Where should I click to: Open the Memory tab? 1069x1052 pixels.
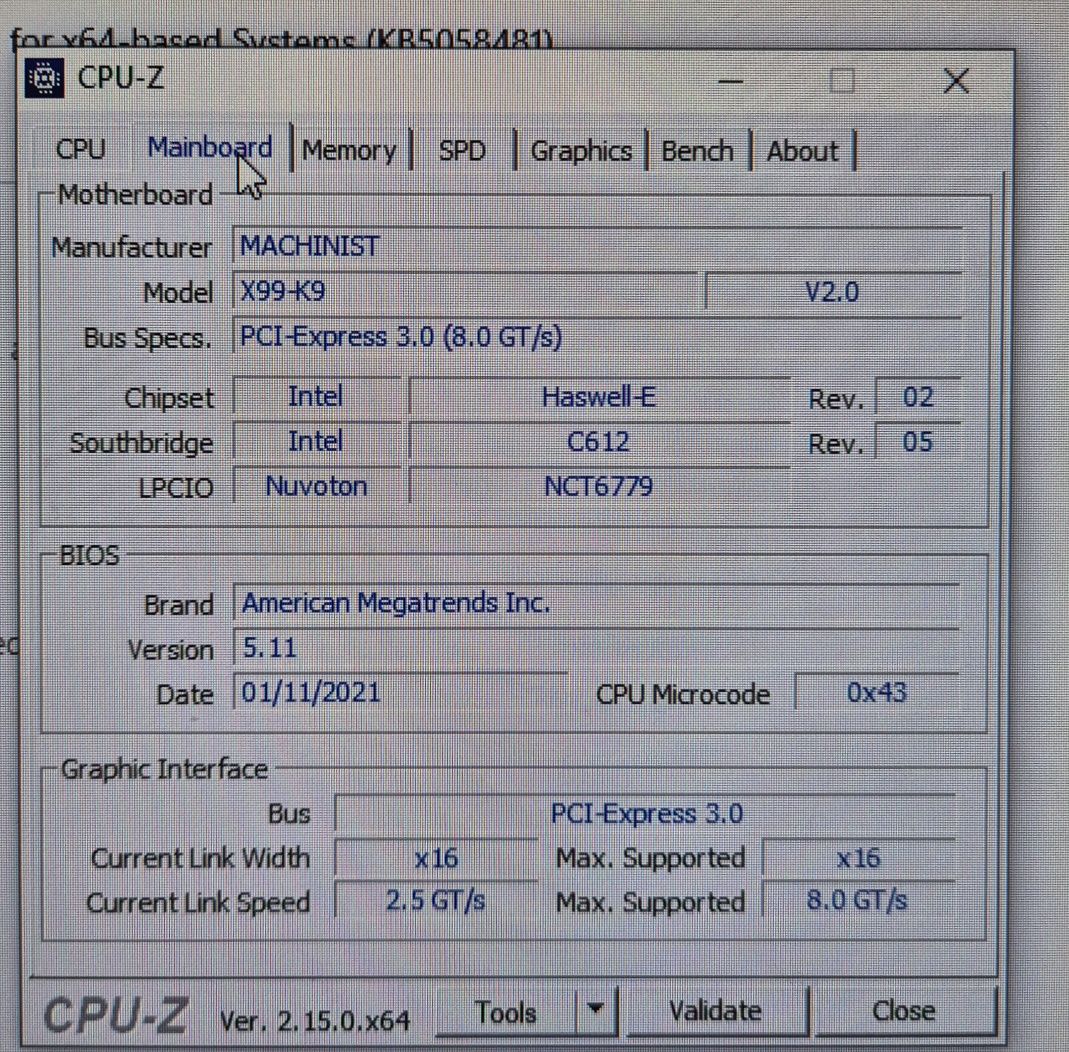coord(349,151)
